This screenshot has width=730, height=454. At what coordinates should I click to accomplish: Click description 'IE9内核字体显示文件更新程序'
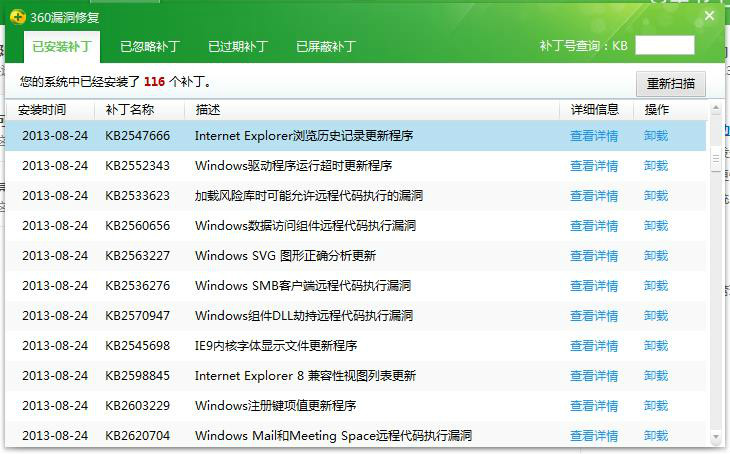tap(276, 346)
